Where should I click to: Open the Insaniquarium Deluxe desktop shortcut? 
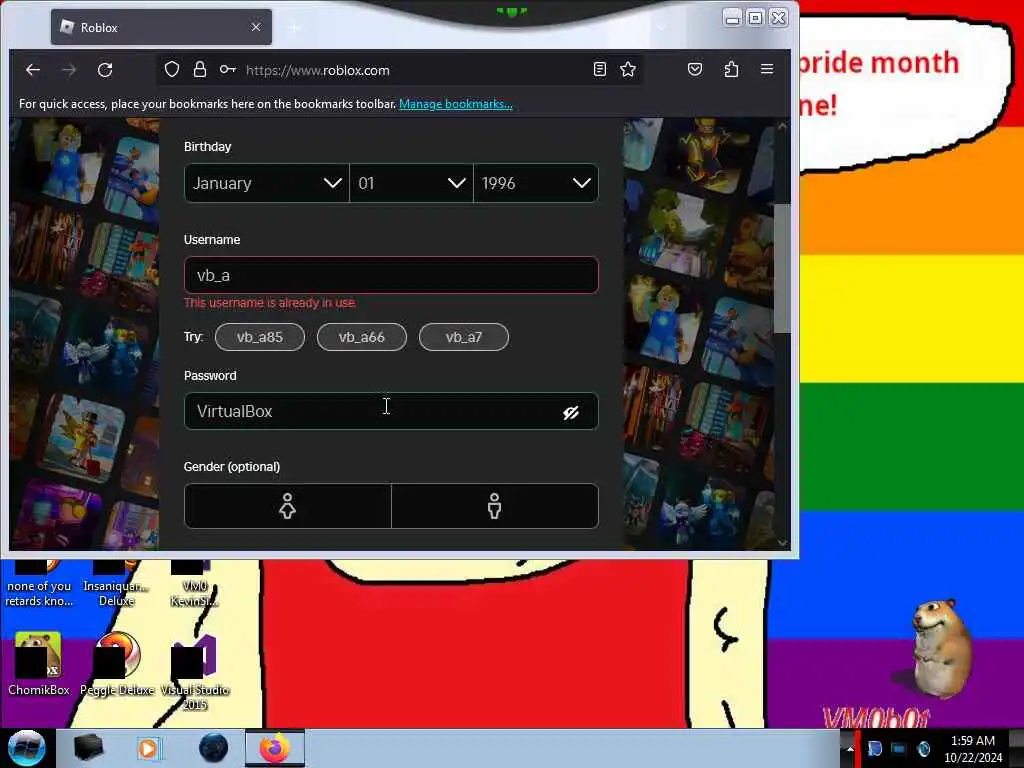tap(117, 584)
